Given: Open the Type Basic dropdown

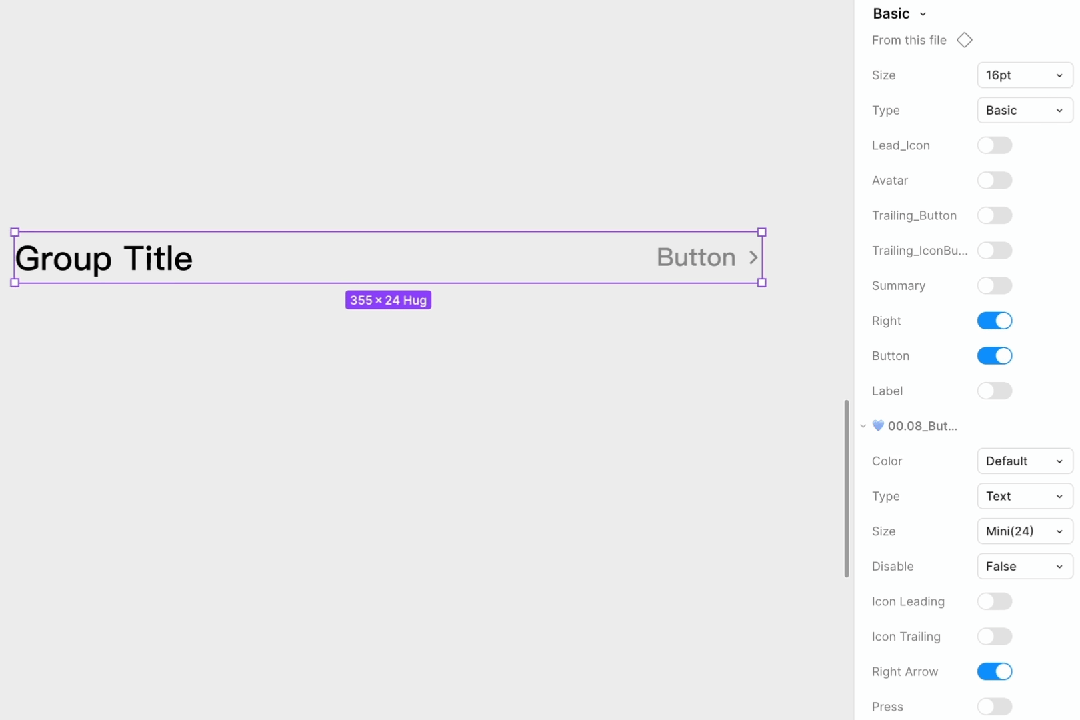Looking at the screenshot, I should (x=1024, y=110).
